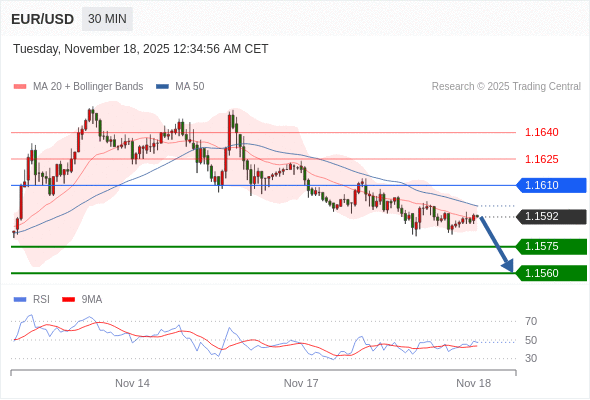Click the Research © 2025 Trading Central text
Screen dimensions: 590x400
tap(506, 87)
